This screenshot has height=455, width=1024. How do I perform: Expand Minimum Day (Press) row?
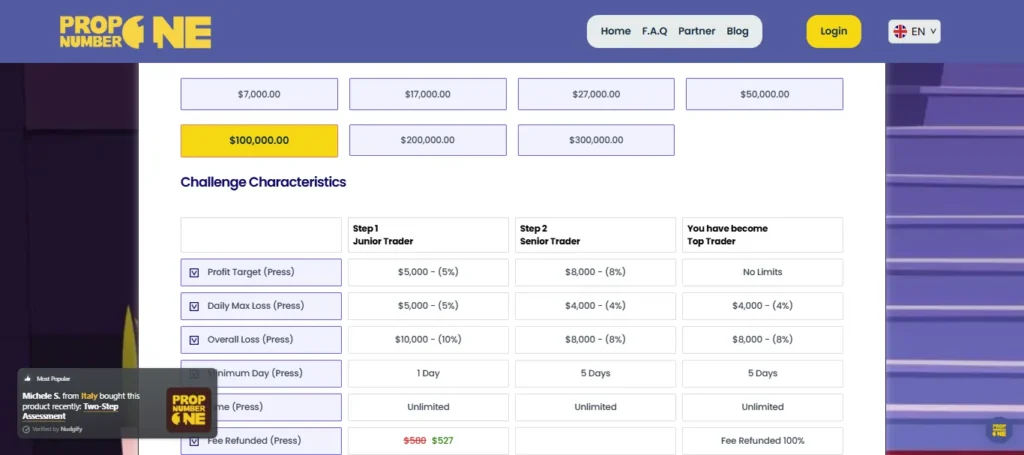coord(261,373)
